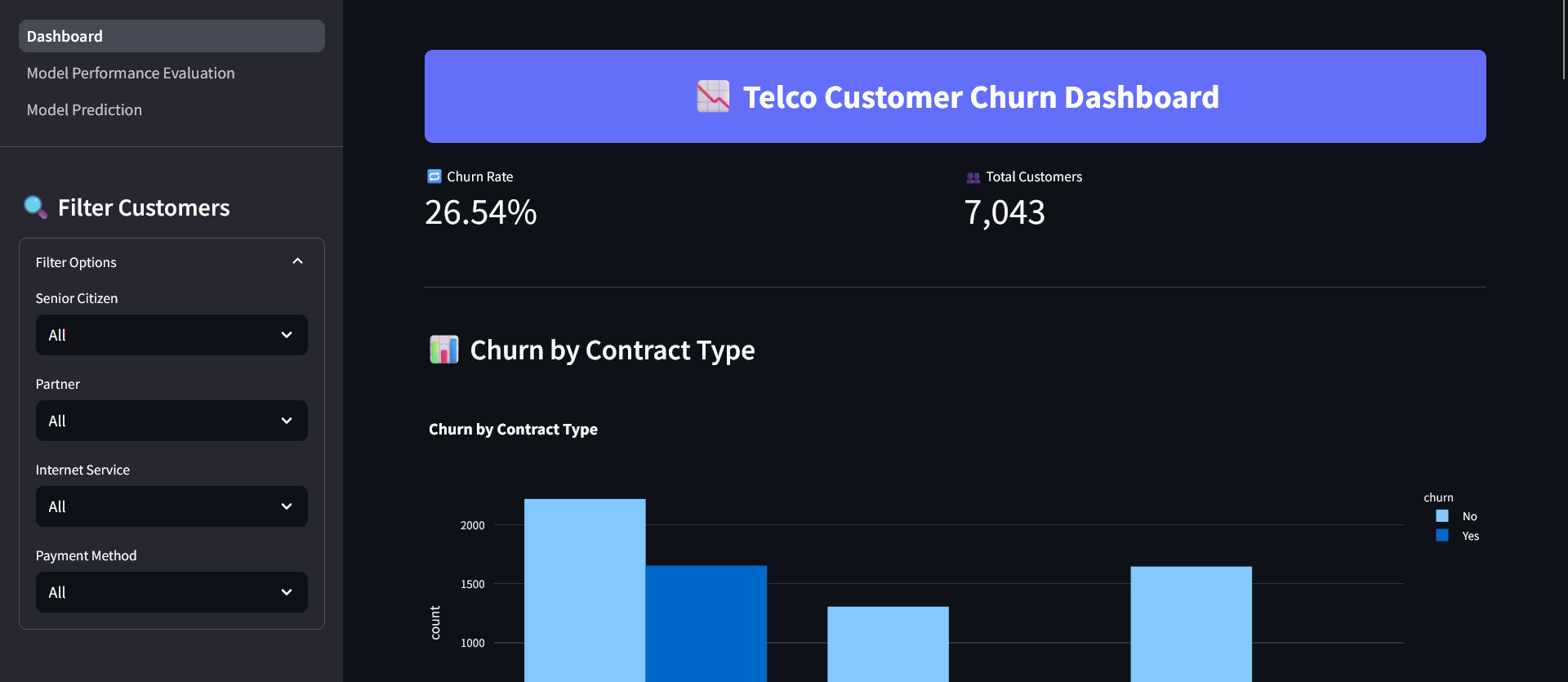
Task: Click the declining chart icon in the dashboard header
Action: coord(712,96)
